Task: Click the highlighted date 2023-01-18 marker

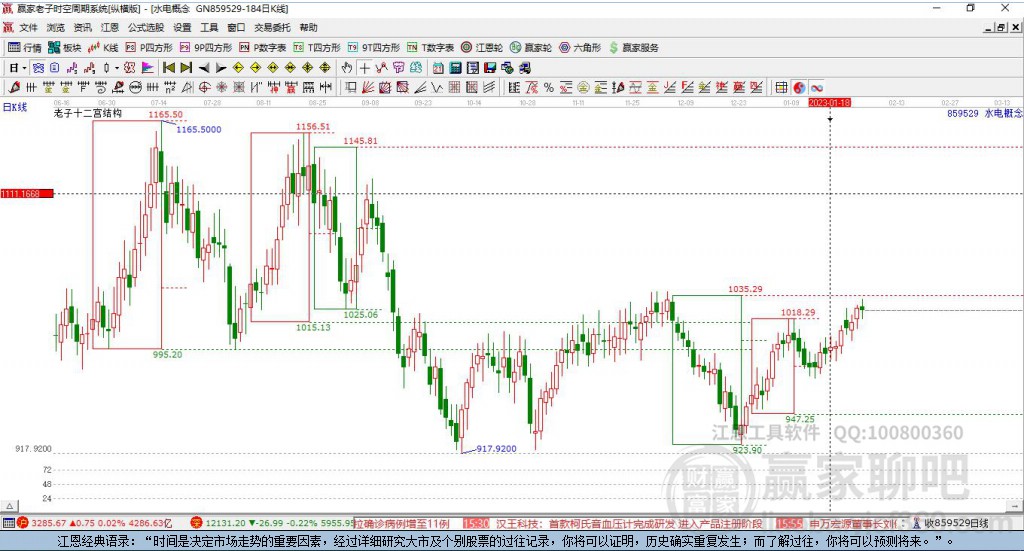Action: pos(829,103)
